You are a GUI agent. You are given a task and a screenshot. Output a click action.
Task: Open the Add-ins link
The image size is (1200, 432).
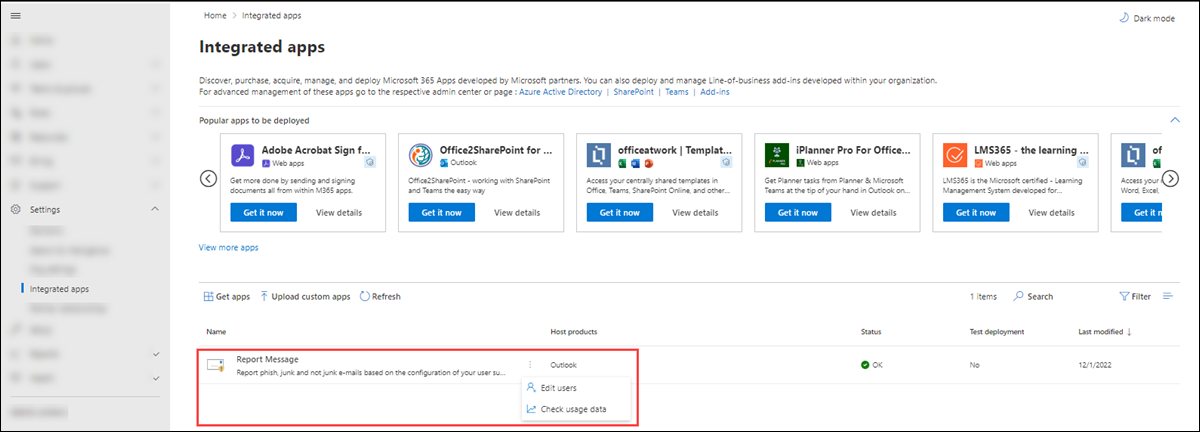pyautogui.click(x=715, y=91)
